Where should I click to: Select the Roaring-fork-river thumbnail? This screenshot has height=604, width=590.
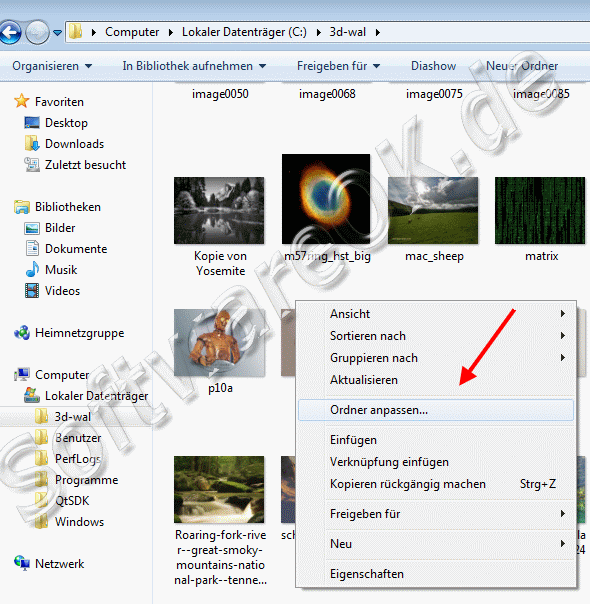(x=219, y=489)
